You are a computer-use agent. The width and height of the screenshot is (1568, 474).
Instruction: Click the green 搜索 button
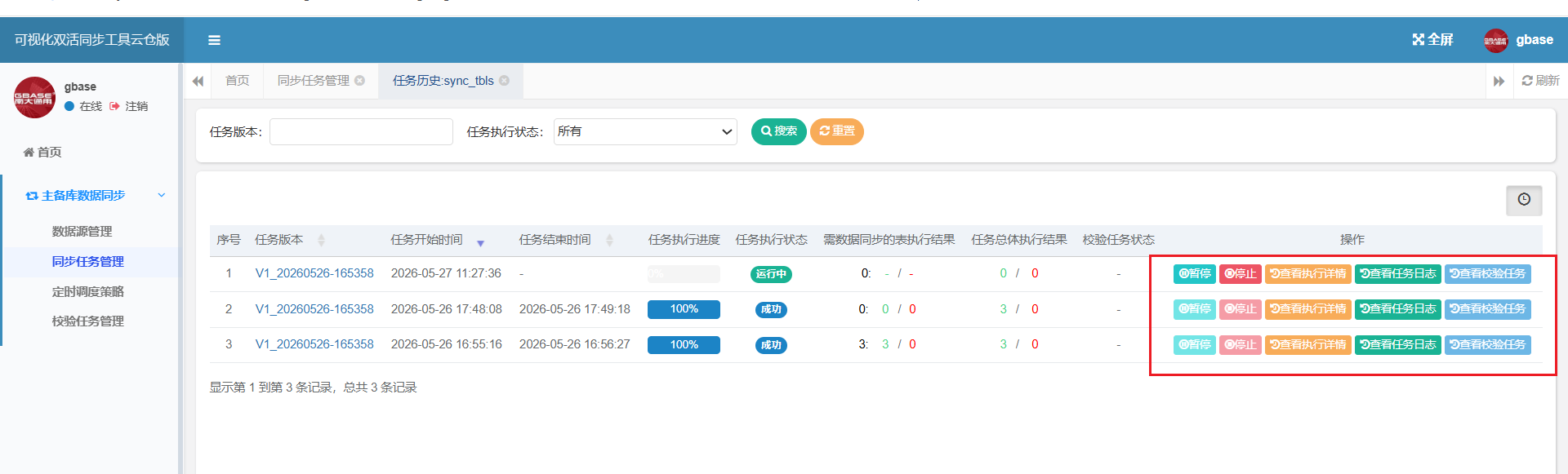coord(778,131)
